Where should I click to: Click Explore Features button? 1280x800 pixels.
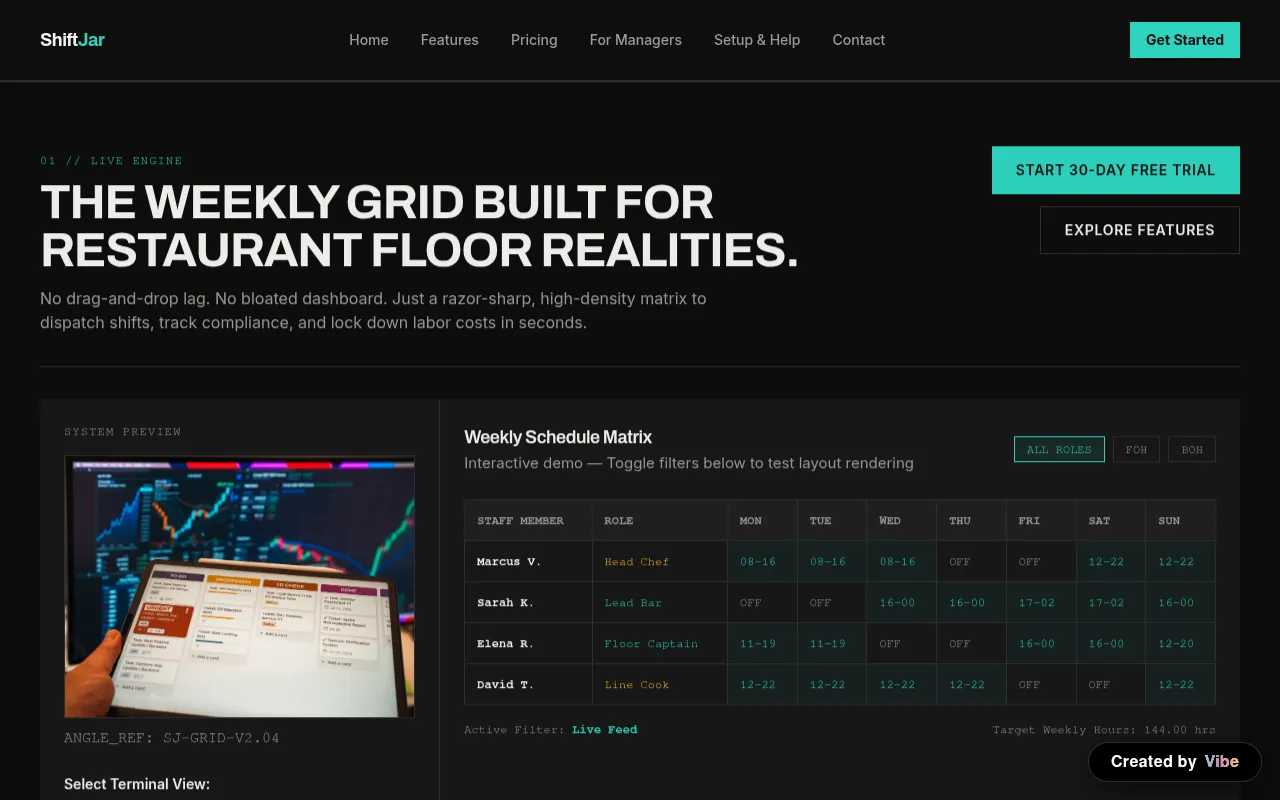pos(1140,230)
